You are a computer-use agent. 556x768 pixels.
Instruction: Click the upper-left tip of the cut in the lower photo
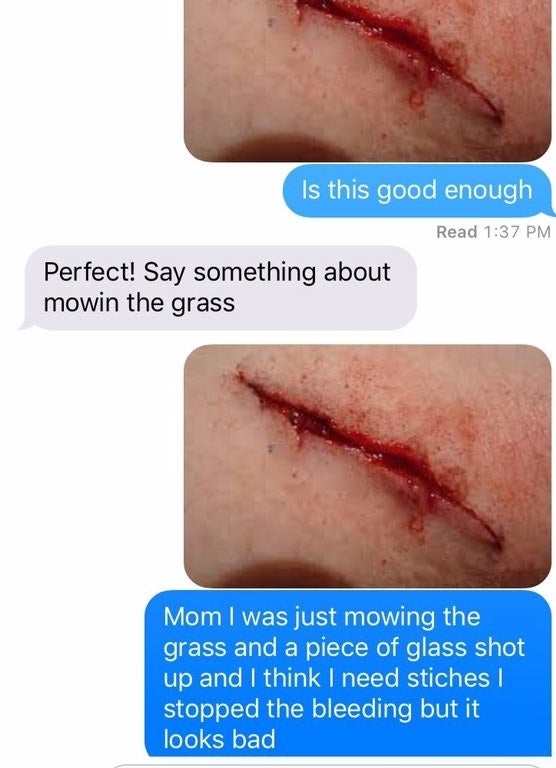[x=241, y=374]
